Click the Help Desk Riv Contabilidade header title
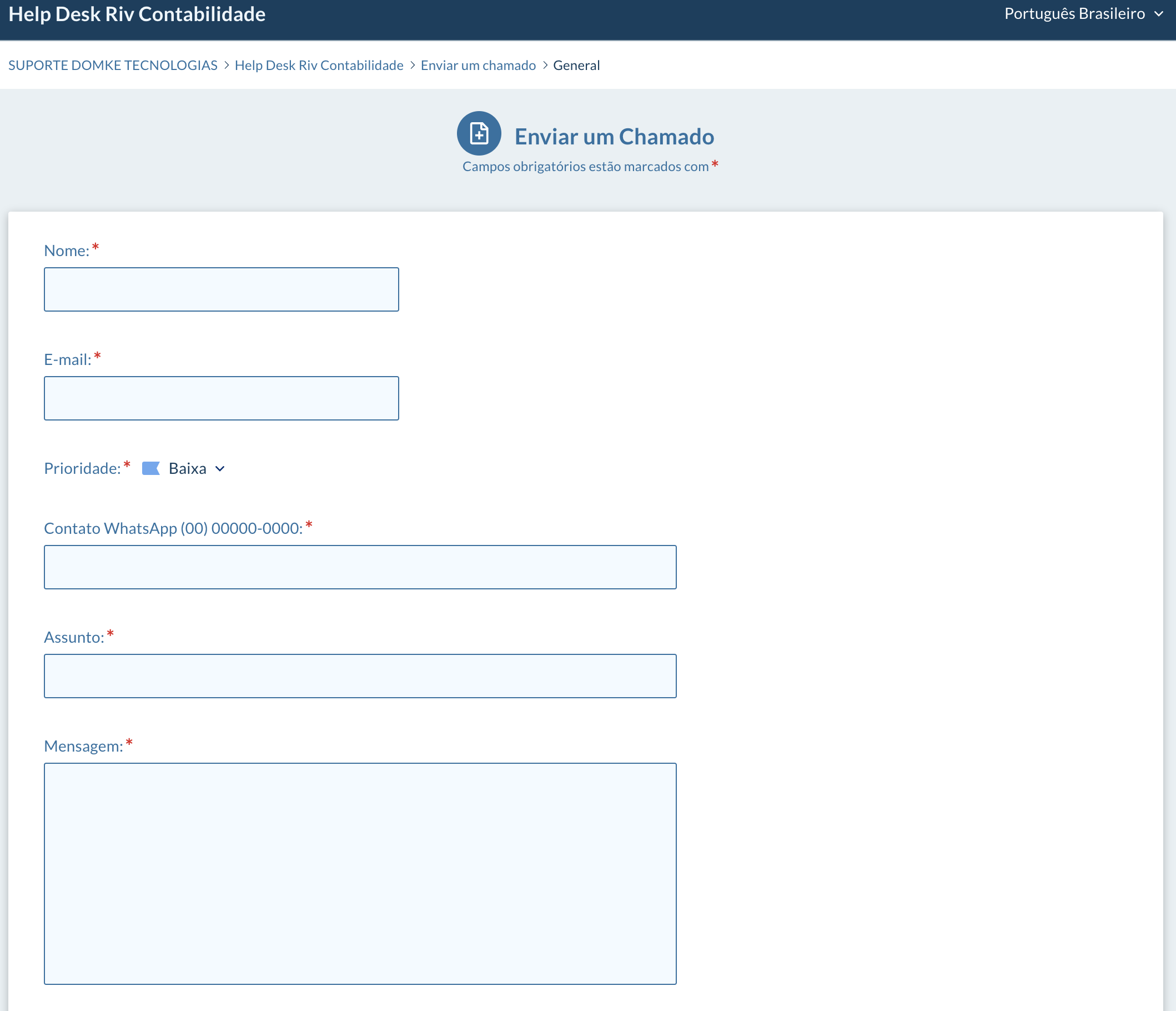1176x1011 pixels. pyautogui.click(x=137, y=14)
